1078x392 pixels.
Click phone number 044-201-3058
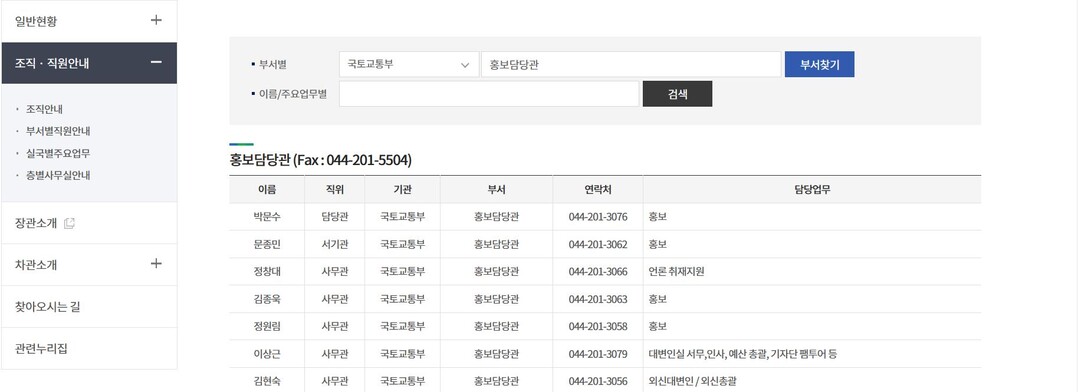pos(598,327)
